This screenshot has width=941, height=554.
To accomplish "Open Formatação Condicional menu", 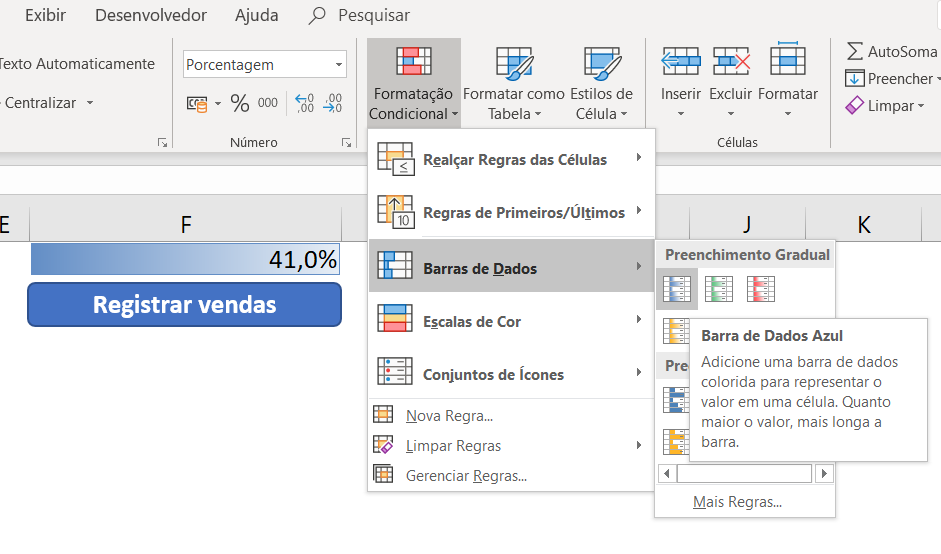I will tap(413, 83).
